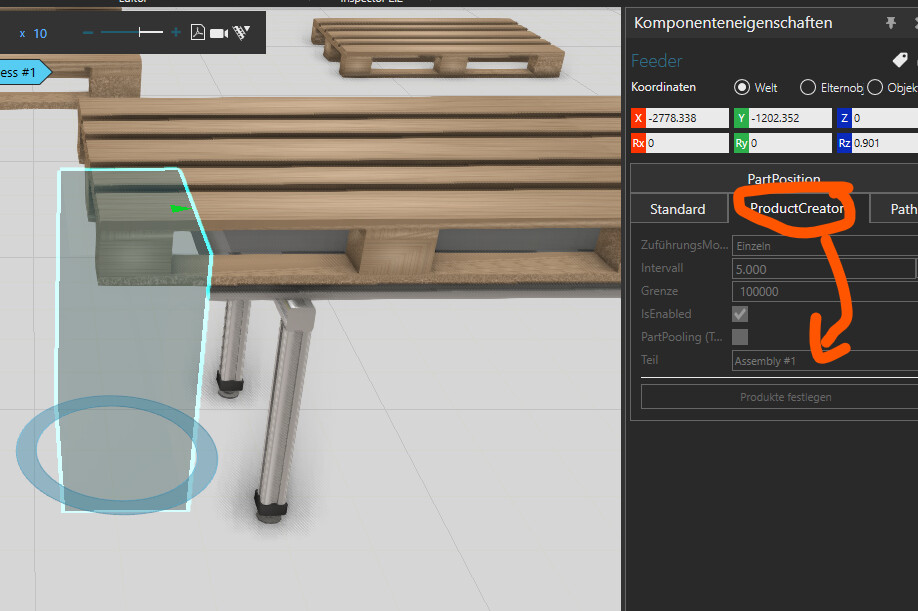
Task: Edit the Y coordinate field
Action: (x=790, y=118)
